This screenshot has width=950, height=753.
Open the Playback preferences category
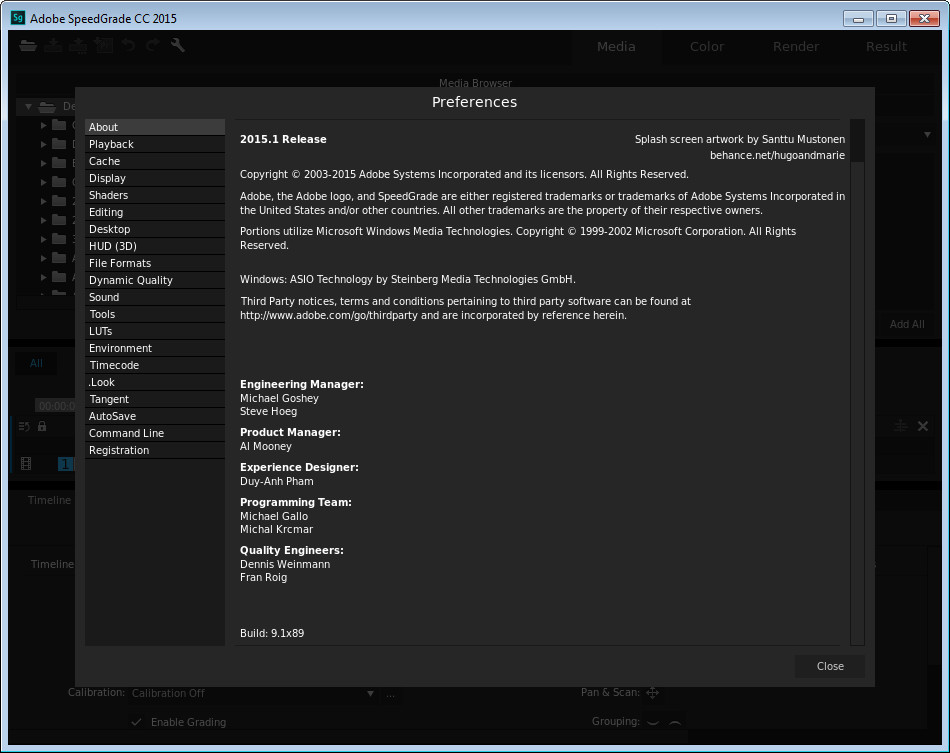pyautogui.click(x=154, y=144)
